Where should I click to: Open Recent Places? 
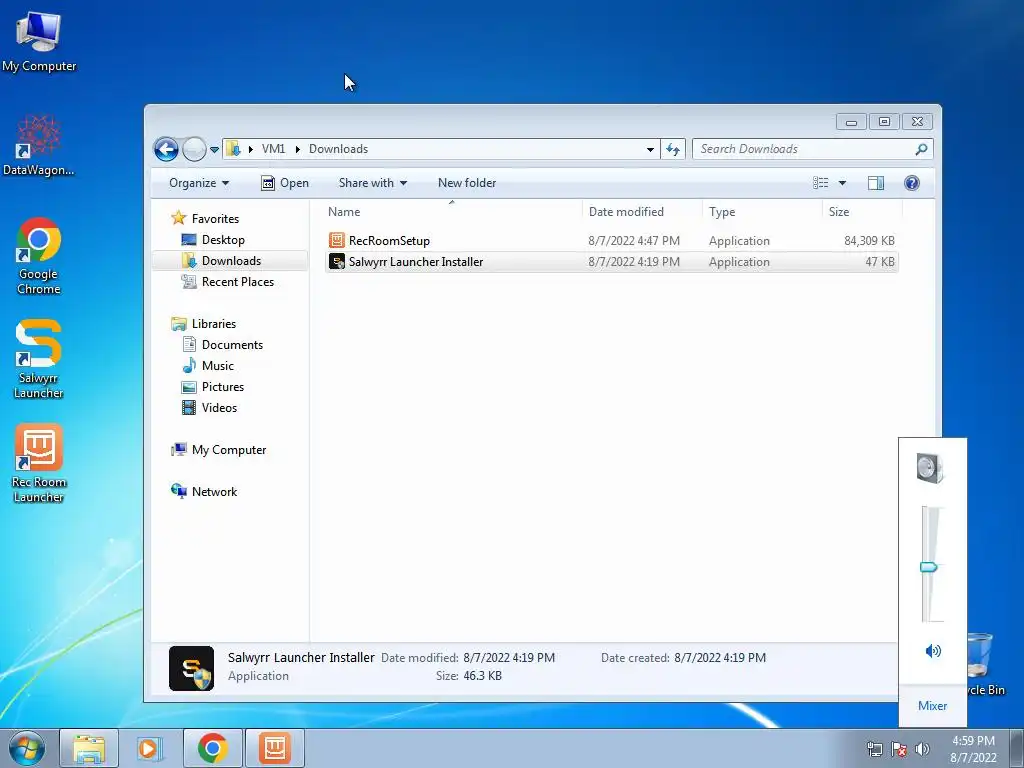click(227, 281)
